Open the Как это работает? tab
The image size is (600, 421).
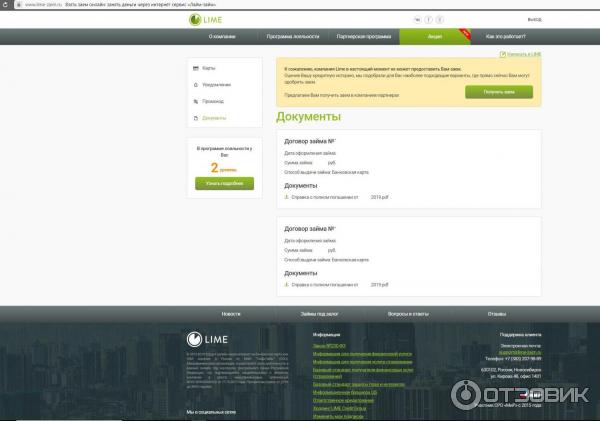point(505,36)
